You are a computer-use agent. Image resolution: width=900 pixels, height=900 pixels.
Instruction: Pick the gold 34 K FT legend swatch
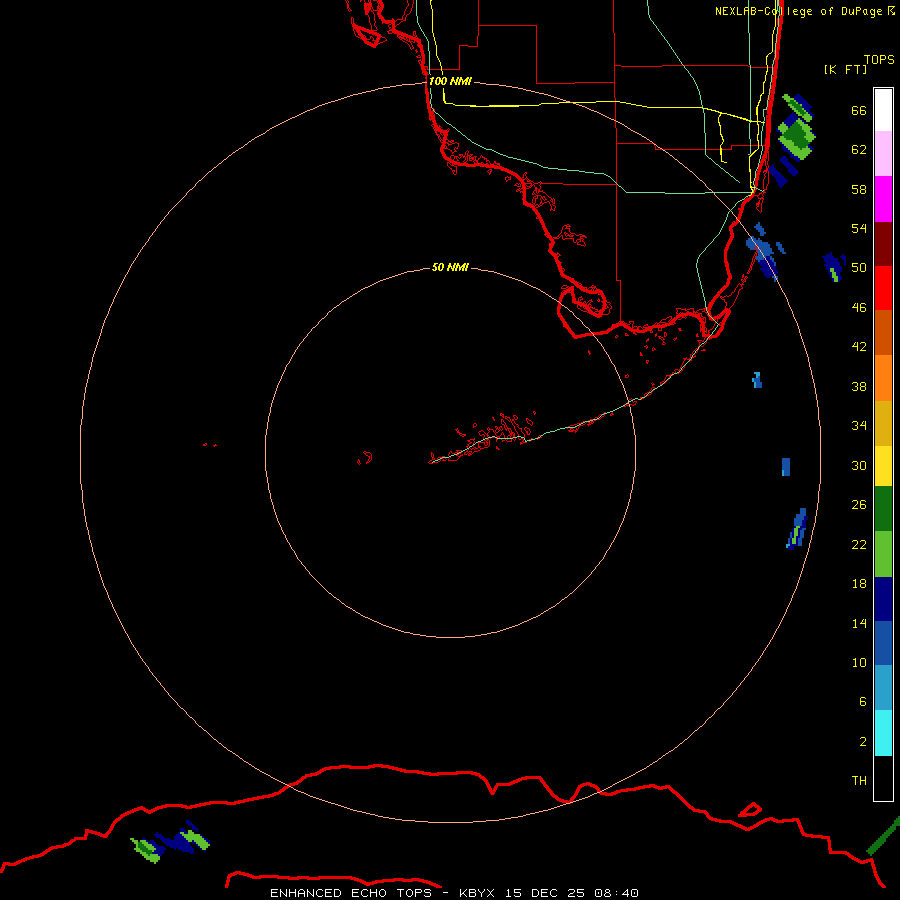click(883, 422)
